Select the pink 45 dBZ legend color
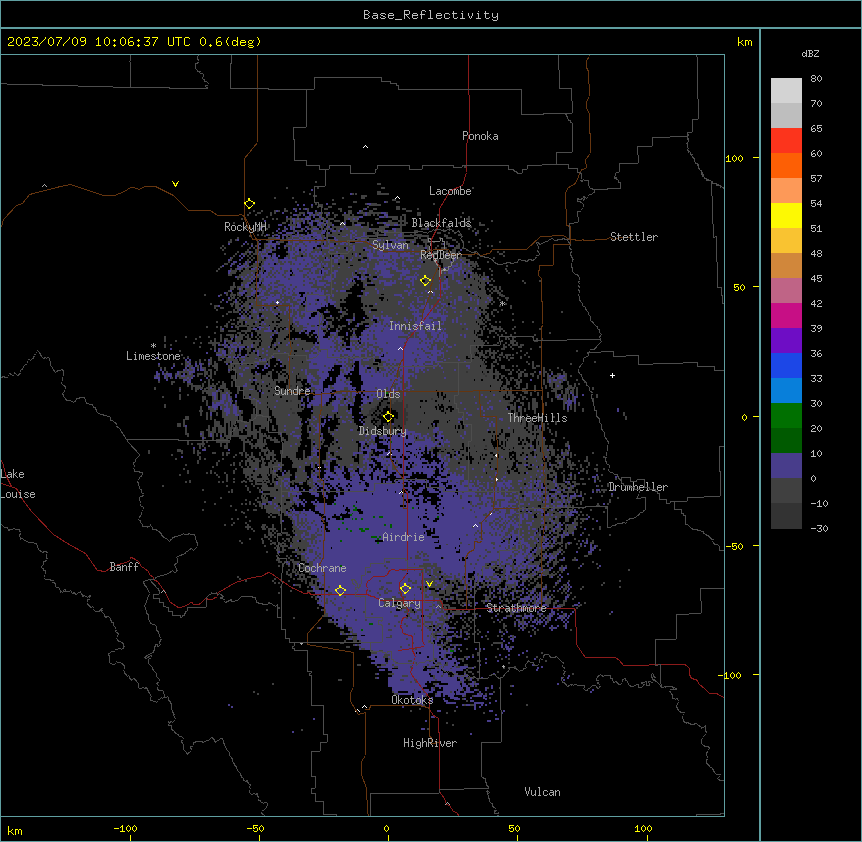Viewport: 862px width, 842px height. click(x=786, y=291)
